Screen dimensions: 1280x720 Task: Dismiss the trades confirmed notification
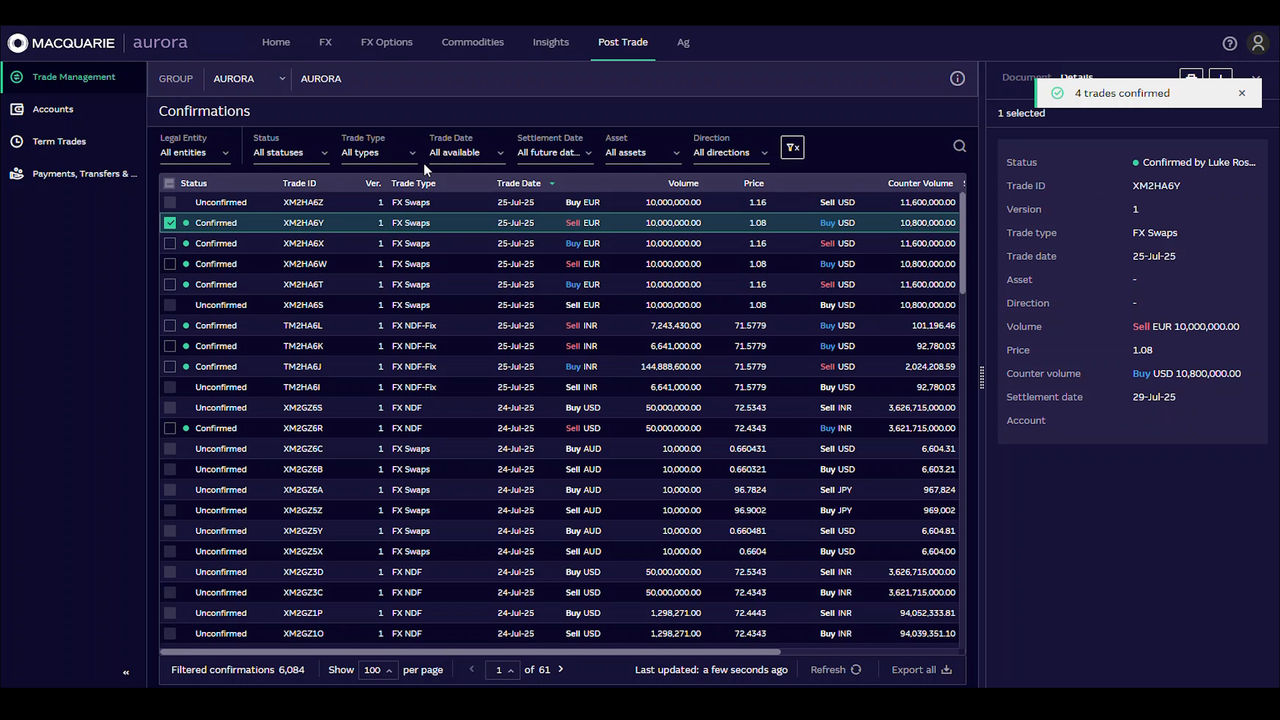[x=1242, y=93]
